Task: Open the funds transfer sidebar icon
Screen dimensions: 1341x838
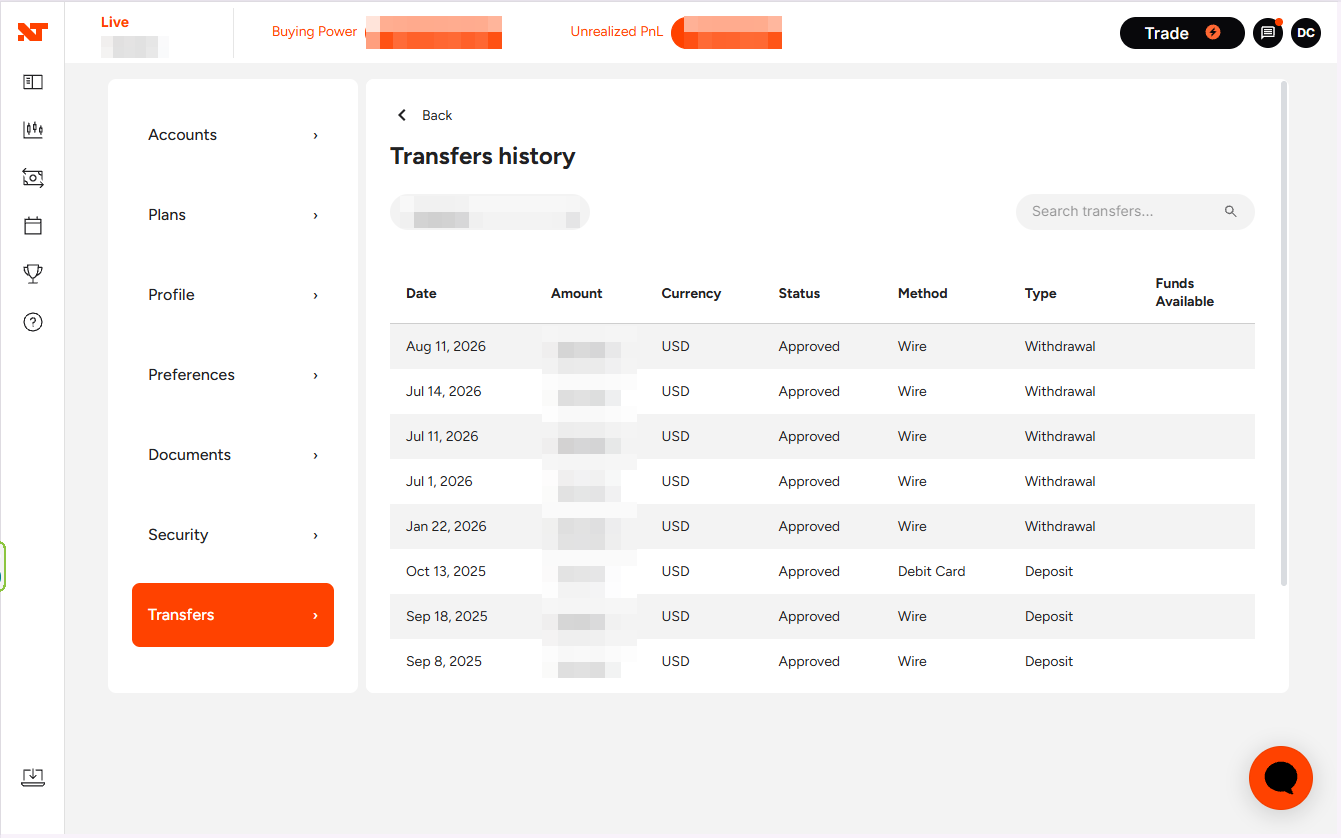Action: point(33,178)
